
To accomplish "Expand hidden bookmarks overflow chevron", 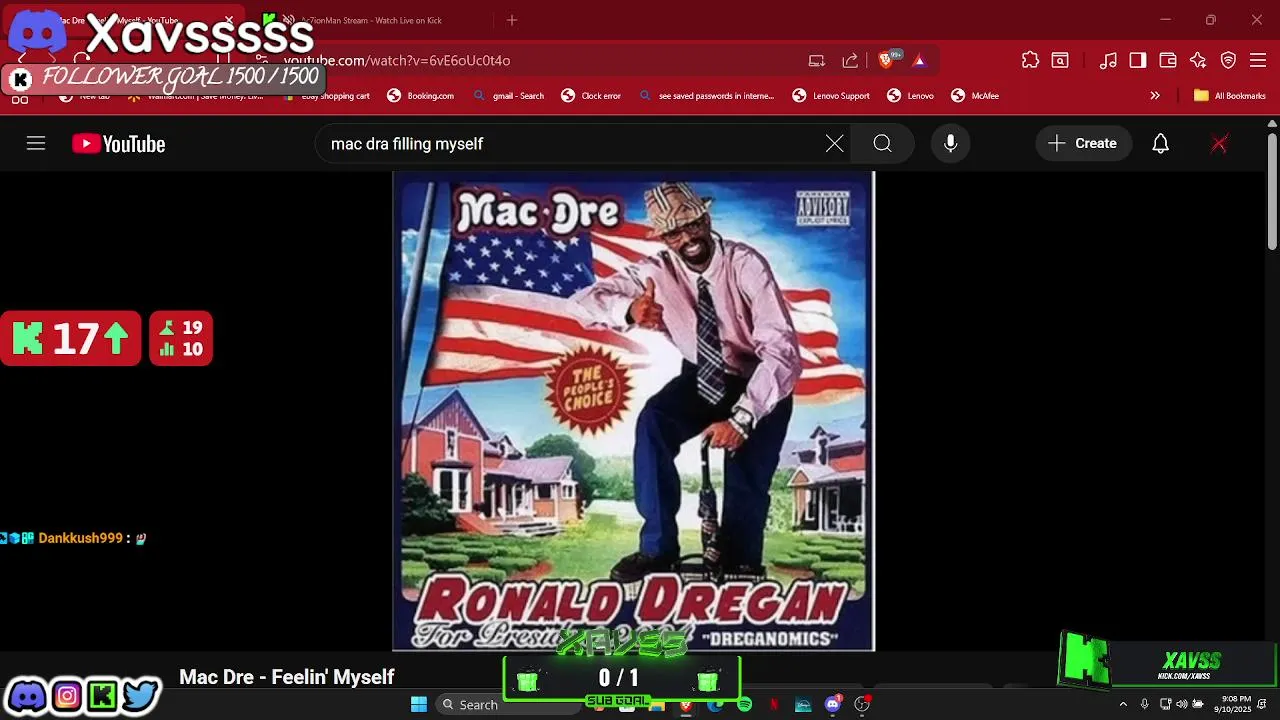I will click(x=1155, y=96).
